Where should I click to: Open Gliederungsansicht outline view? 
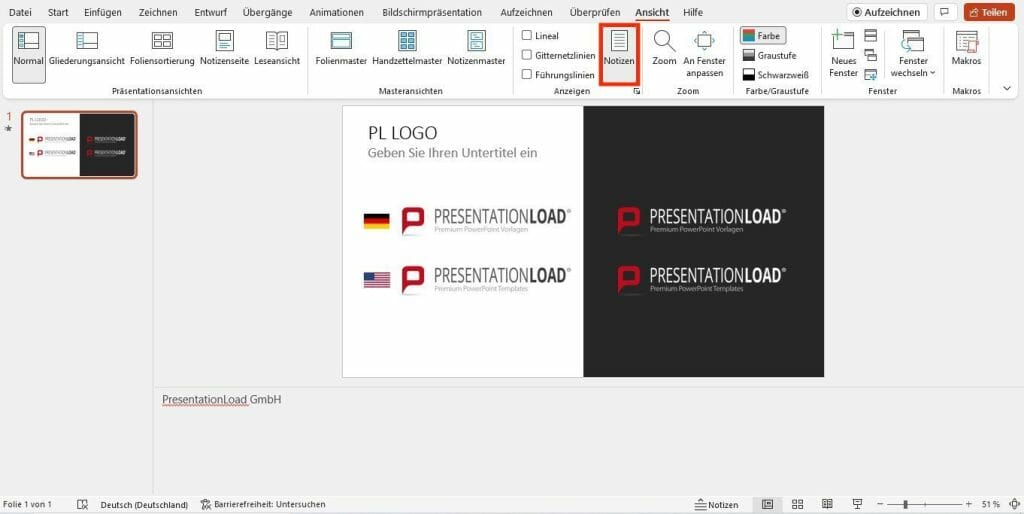coord(87,49)
